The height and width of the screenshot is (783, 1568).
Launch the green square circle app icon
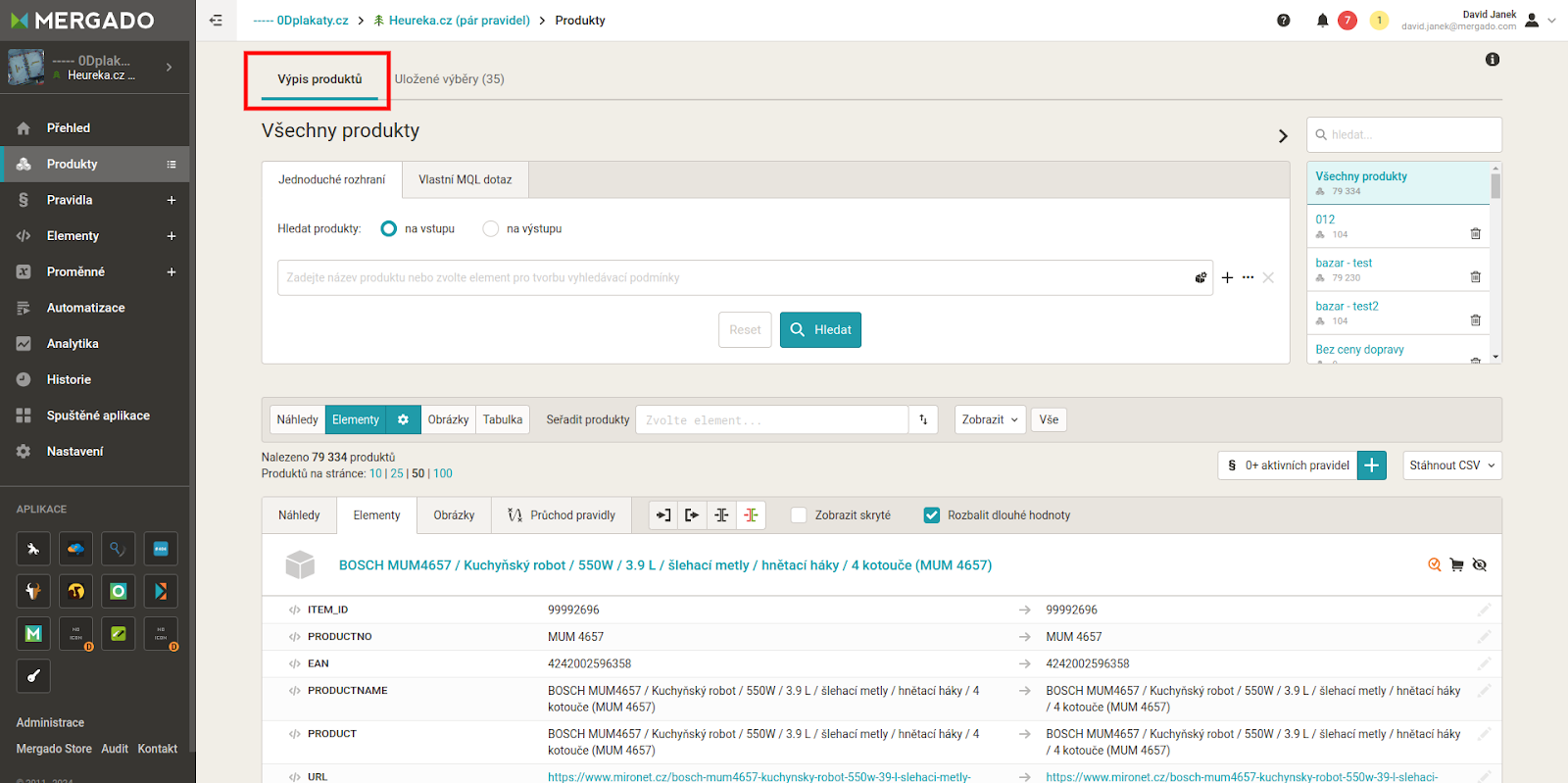point(118,591)
